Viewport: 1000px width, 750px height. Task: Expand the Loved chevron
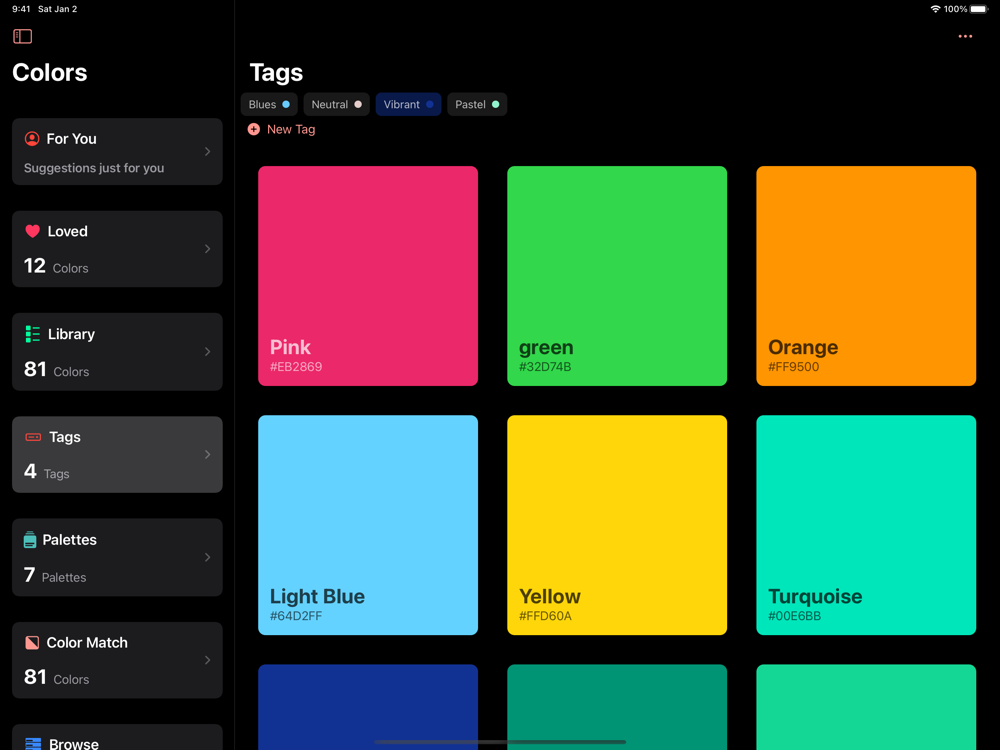(207, 249)
